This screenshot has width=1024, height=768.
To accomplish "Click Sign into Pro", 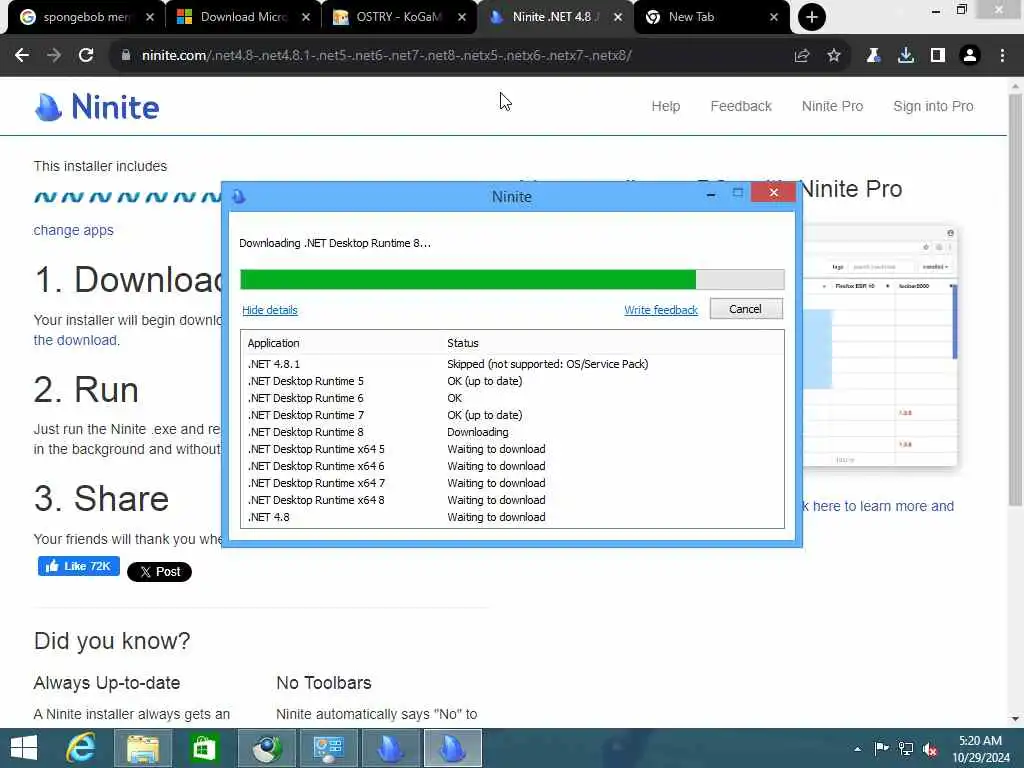I will (933, 106).
